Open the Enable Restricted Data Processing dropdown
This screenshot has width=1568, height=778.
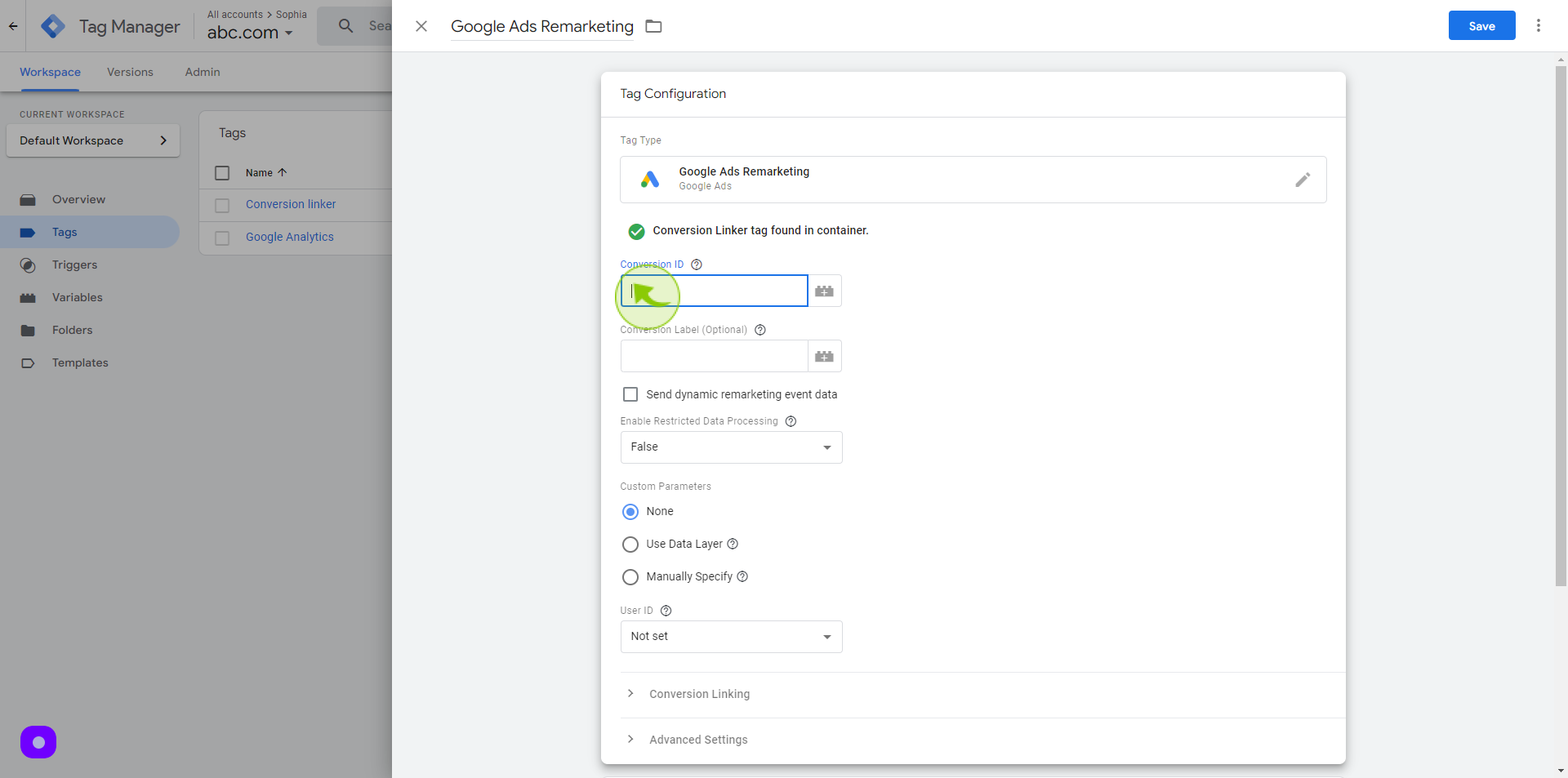coord(732,447)
